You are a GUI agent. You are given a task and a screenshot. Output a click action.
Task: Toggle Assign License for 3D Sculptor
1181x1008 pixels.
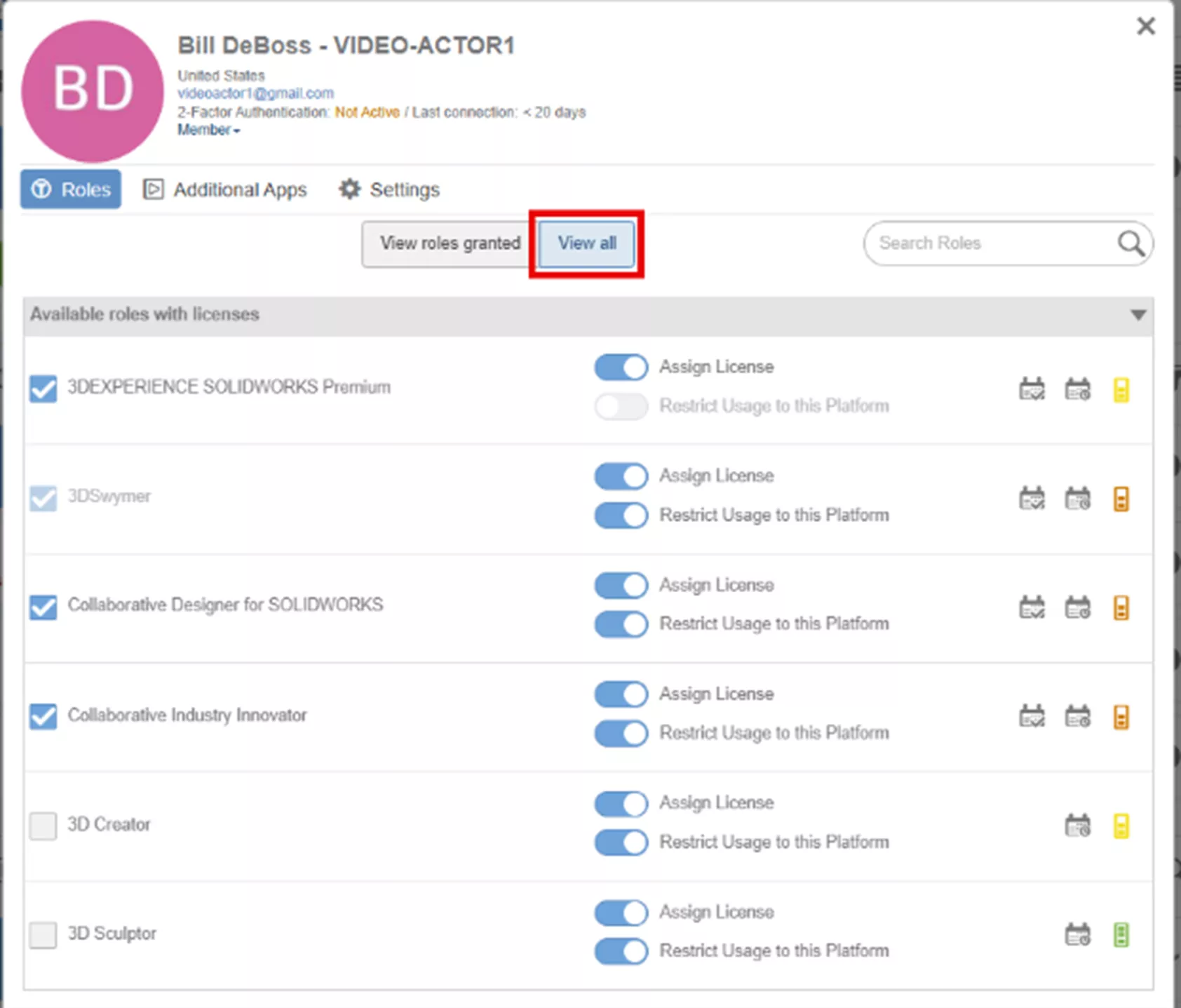[x=621, y=913]
